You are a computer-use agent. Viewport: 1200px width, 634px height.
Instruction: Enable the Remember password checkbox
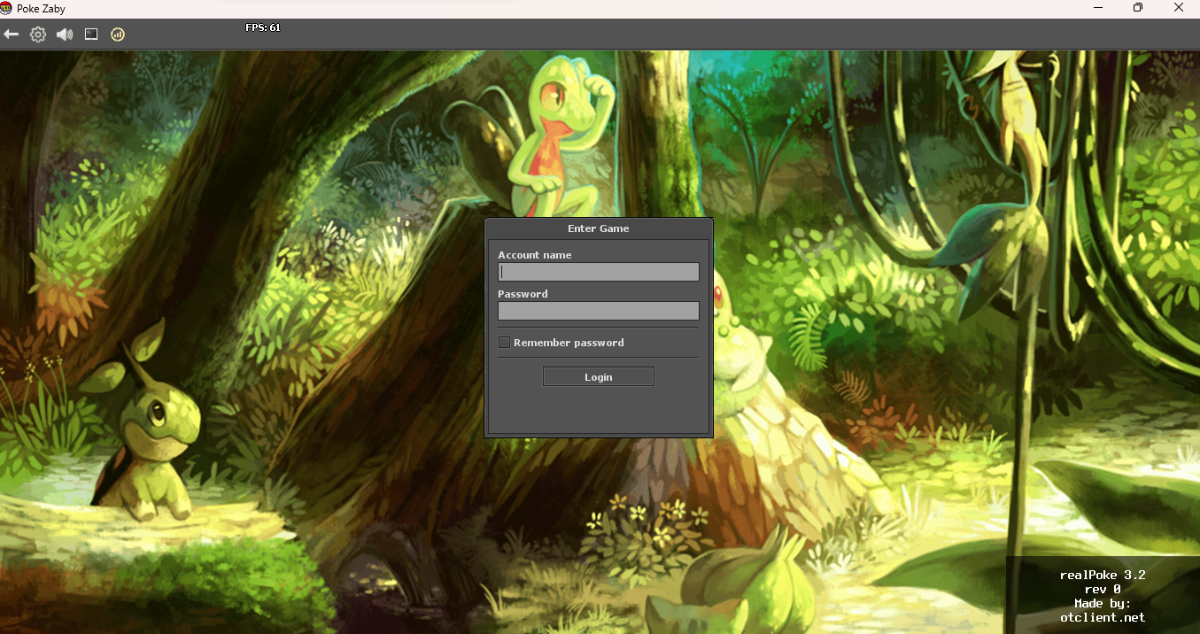pos(504,343)
